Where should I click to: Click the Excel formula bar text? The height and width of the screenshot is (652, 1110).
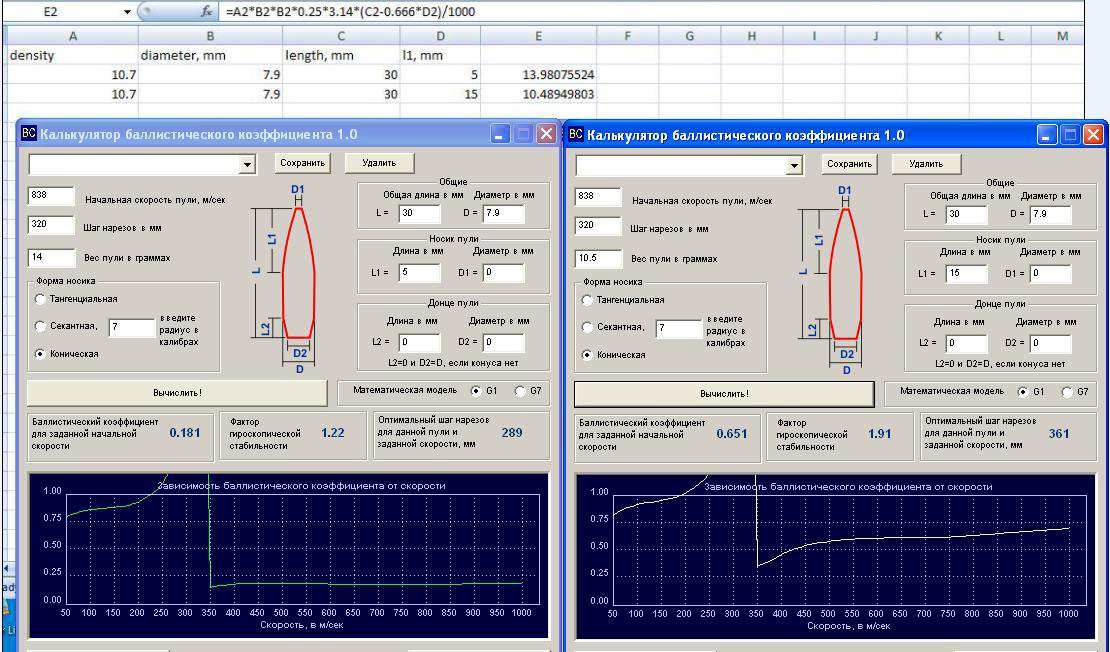click(350, 11)
